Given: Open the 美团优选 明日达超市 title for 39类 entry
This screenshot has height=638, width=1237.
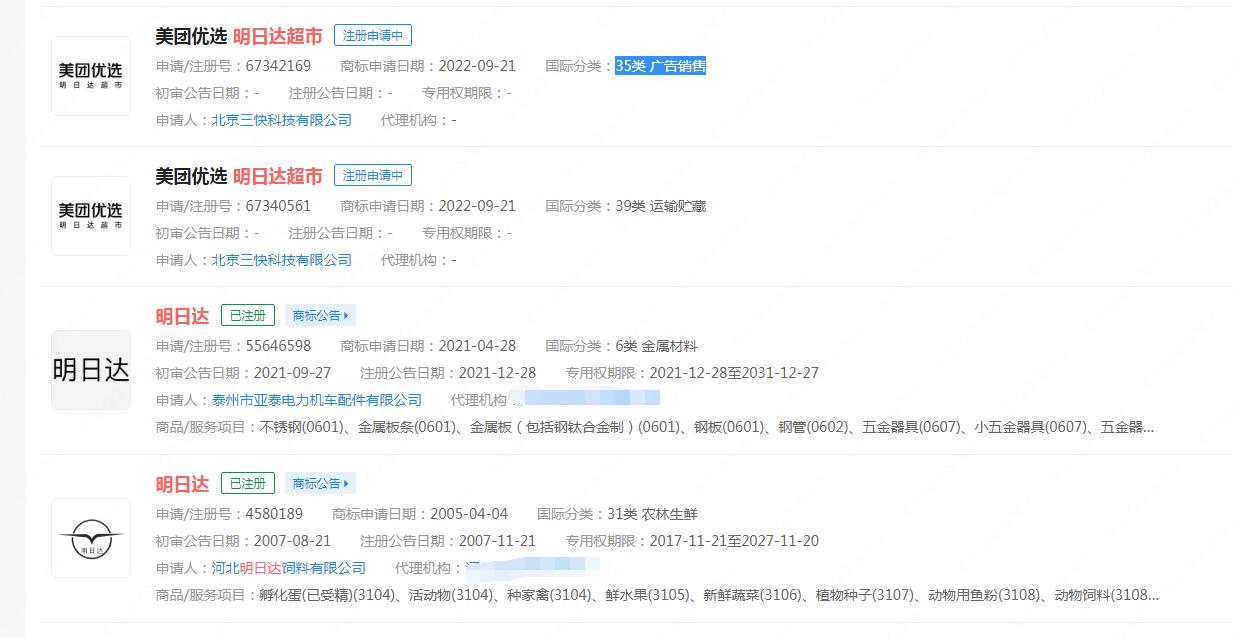Looking at the screenshot, I should point(238,176).
